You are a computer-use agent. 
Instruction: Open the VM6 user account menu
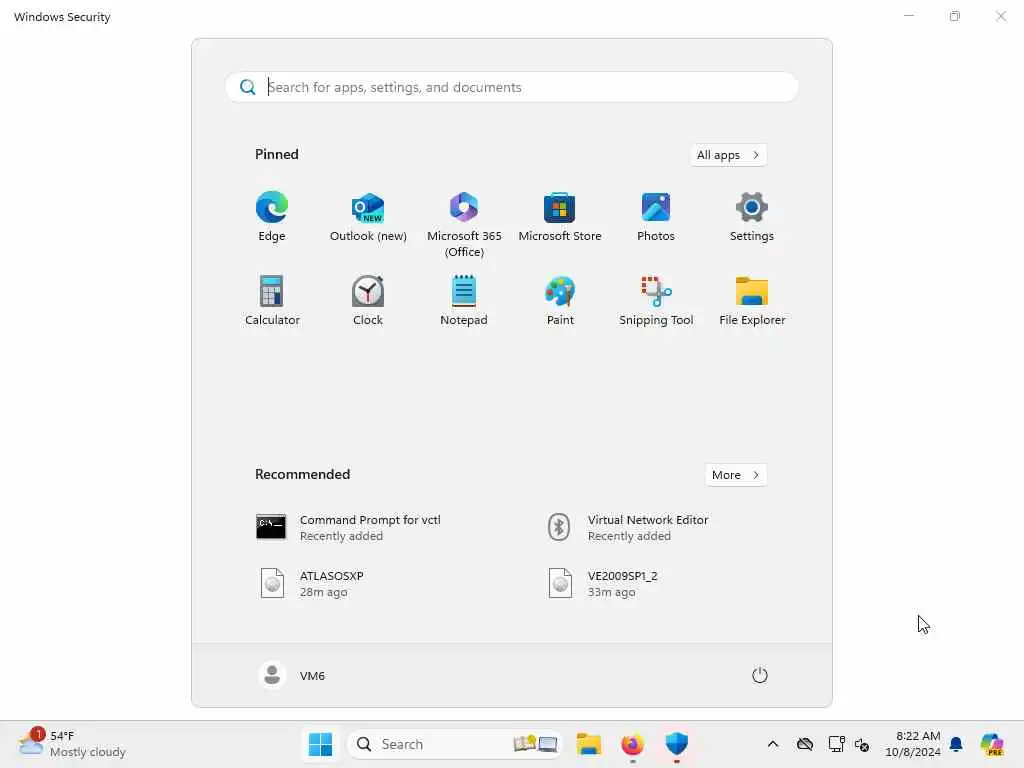(x=291, y=675)
